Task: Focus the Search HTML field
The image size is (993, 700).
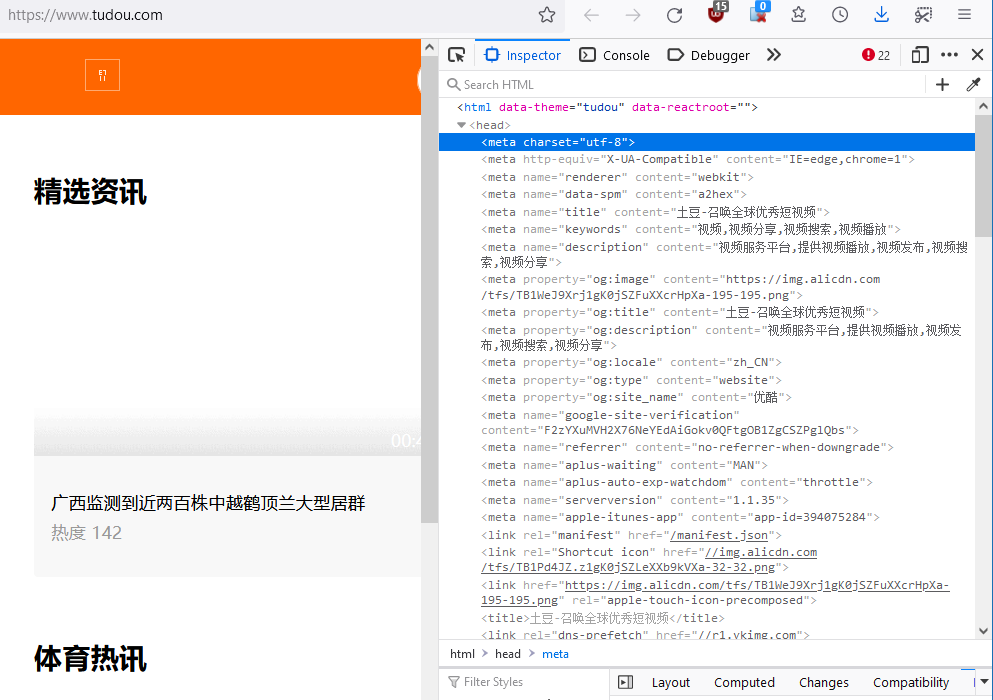Action: (x=681, y=84)
